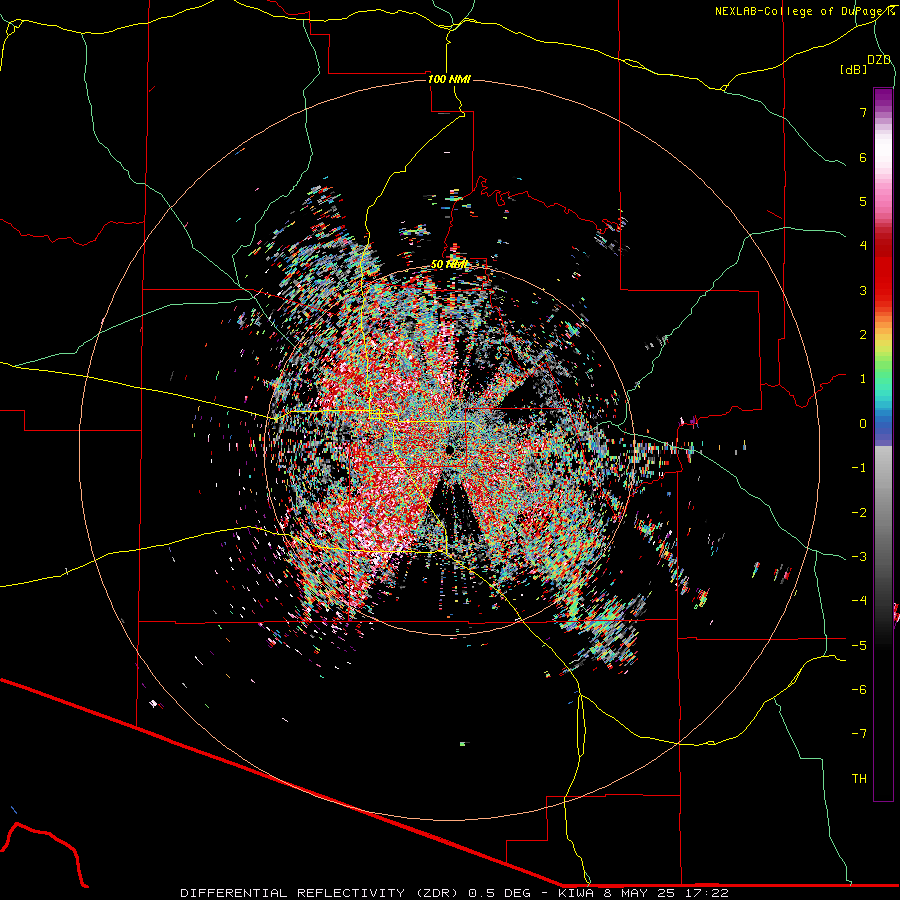Click the 1 tick label on color scale
This screenshot has width=900, height=900.
(x=863, y=379)
